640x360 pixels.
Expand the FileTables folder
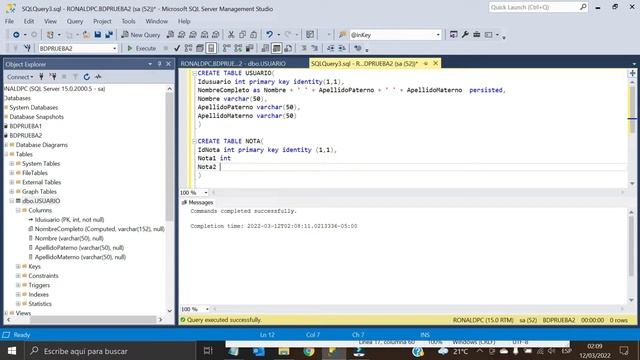pyautogui.click(x=12, y=173)
